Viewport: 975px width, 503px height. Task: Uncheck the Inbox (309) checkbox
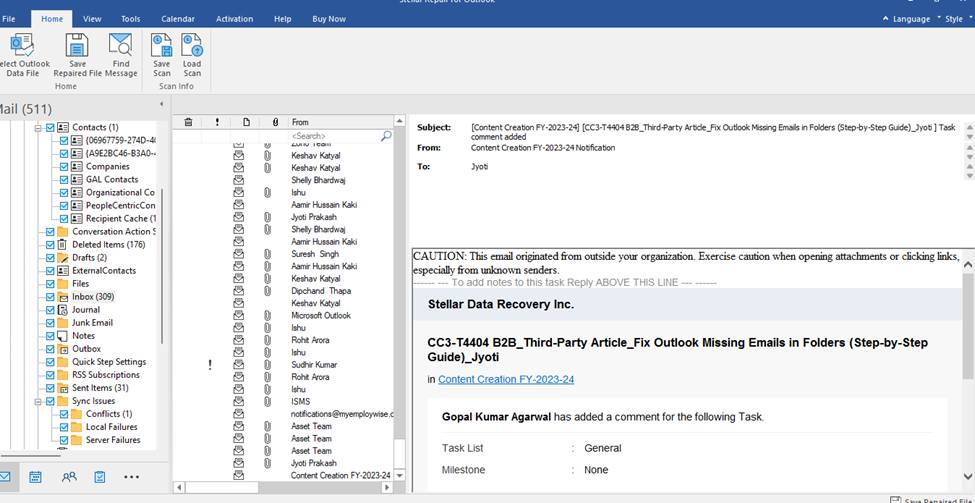pyautogui.click(x=50, y=297)
